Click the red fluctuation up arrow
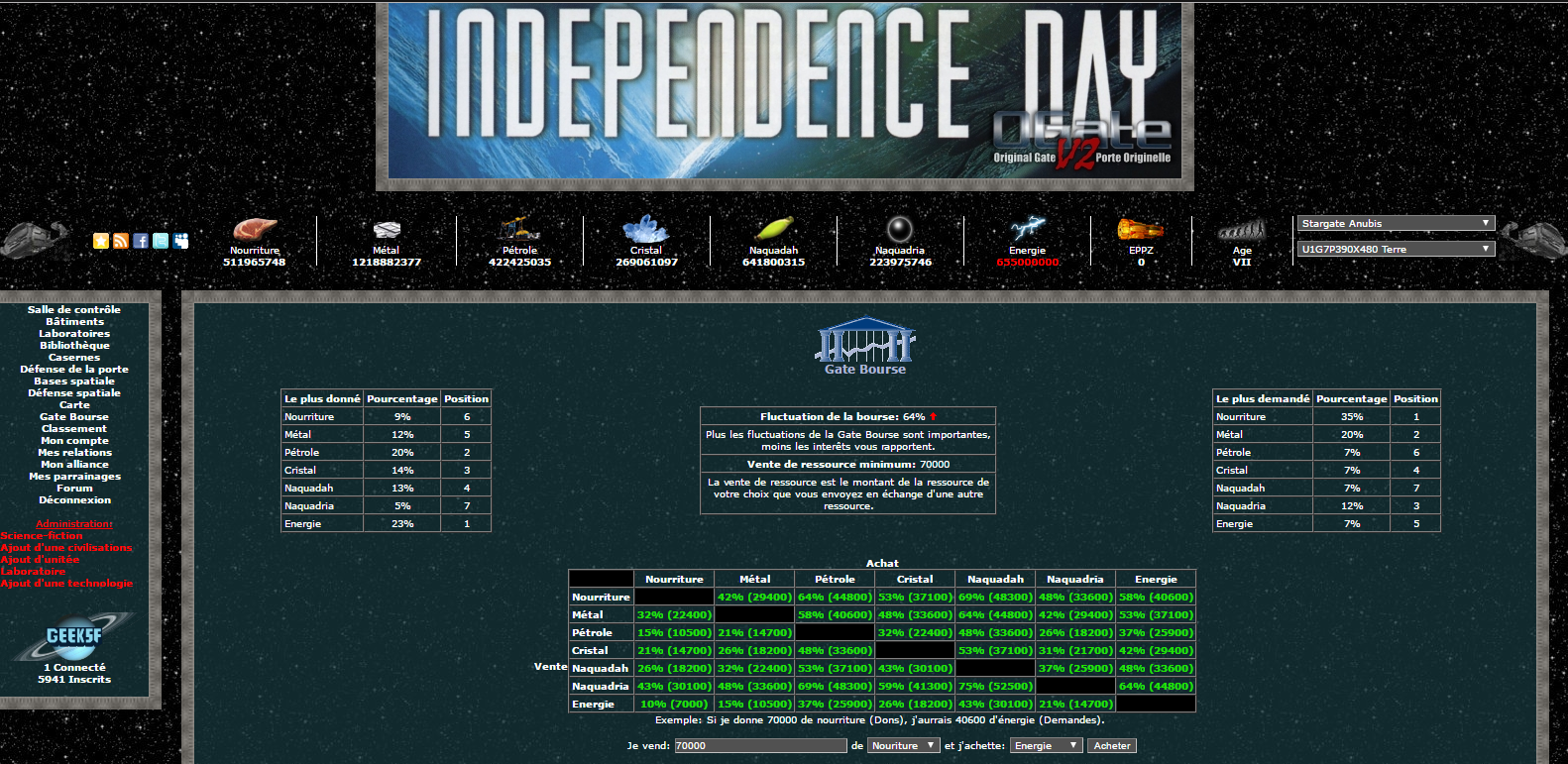The height and width of the screenshot is (764, 1568). click(933, 416)
